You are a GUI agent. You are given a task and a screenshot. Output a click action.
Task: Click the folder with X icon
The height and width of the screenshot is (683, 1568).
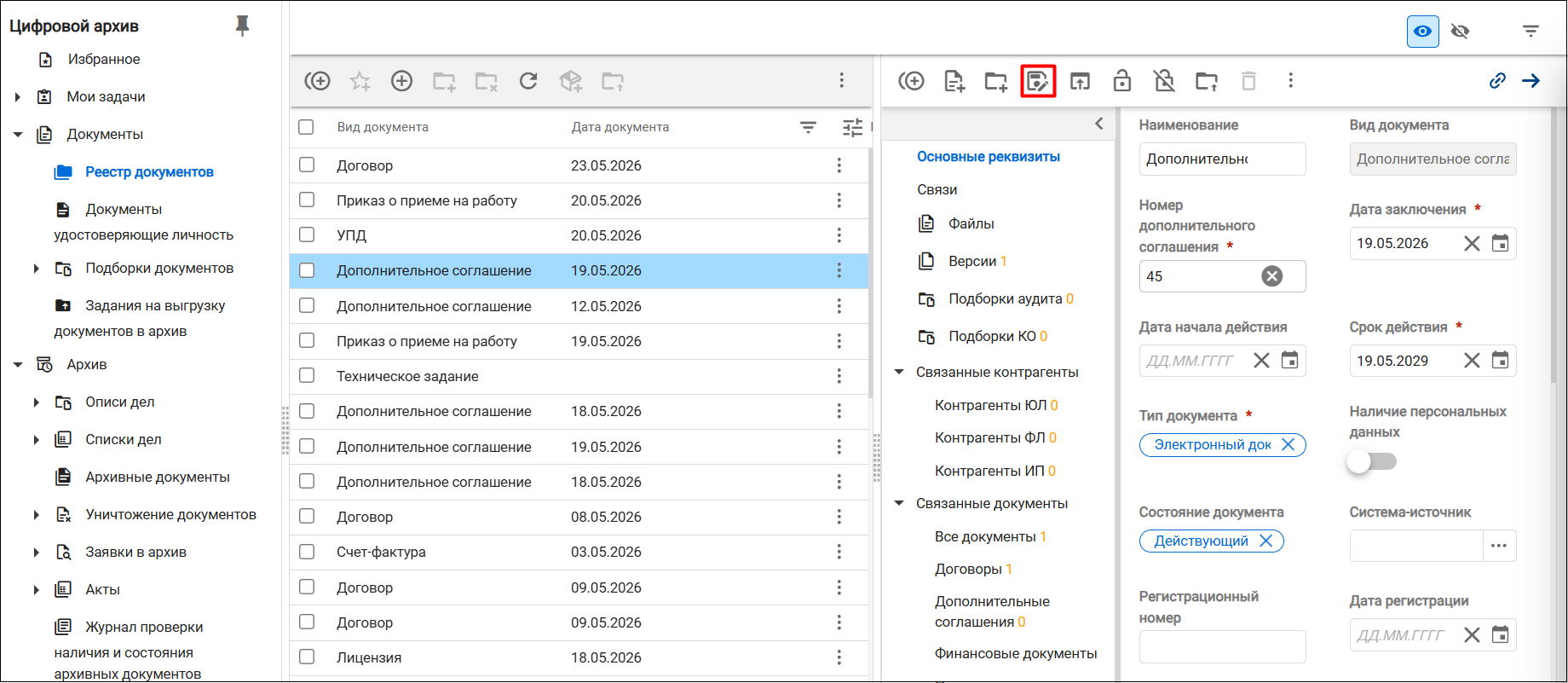tap(486, 81)
